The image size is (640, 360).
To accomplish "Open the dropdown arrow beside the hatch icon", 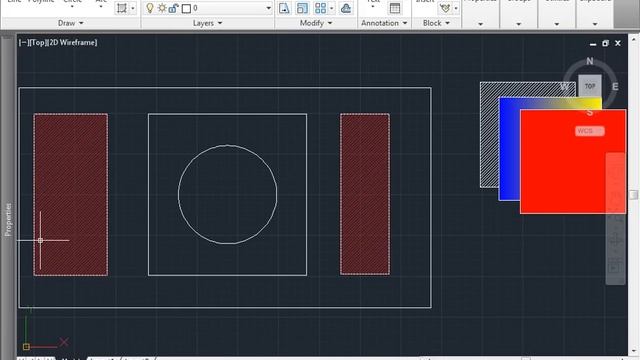I will coord(133,8).
